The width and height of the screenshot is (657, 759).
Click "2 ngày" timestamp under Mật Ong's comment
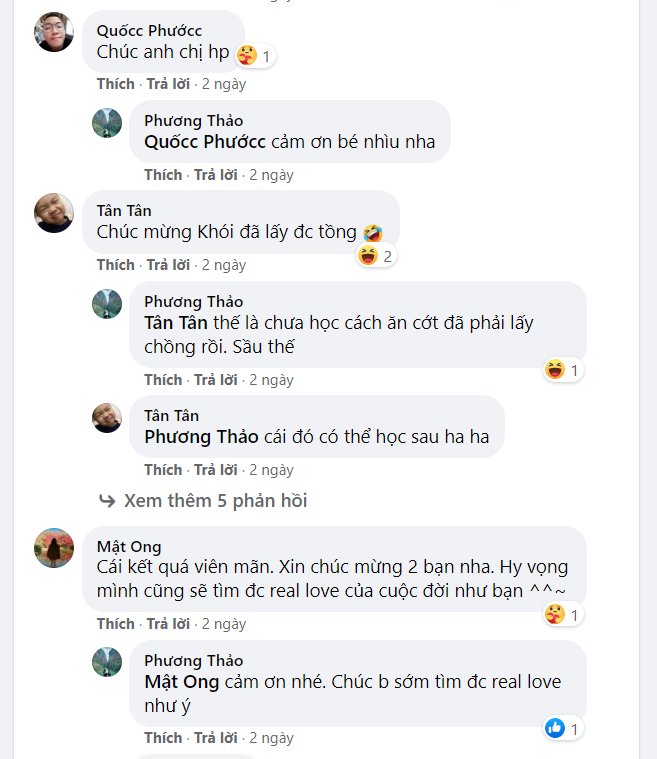224,624
